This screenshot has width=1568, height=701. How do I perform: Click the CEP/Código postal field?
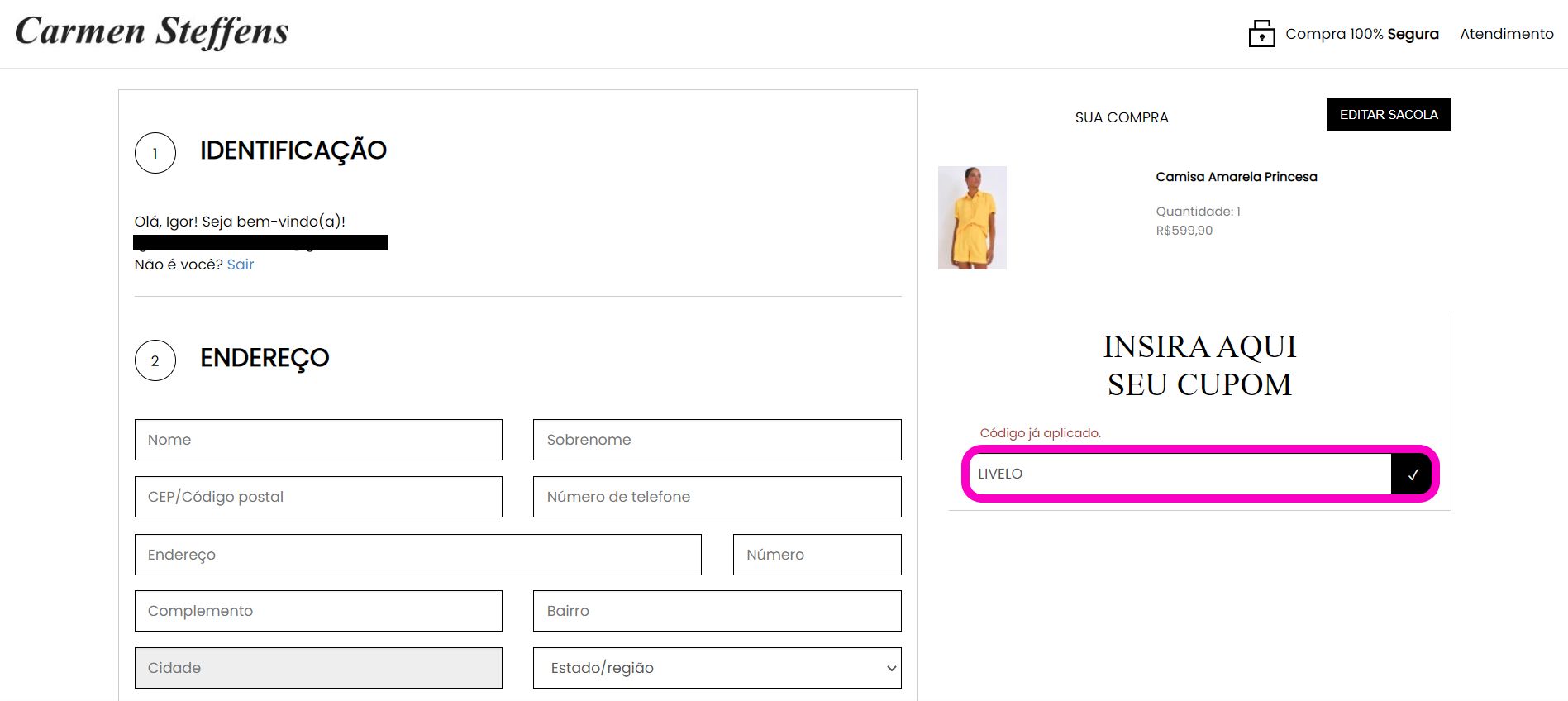click(318, 497)
